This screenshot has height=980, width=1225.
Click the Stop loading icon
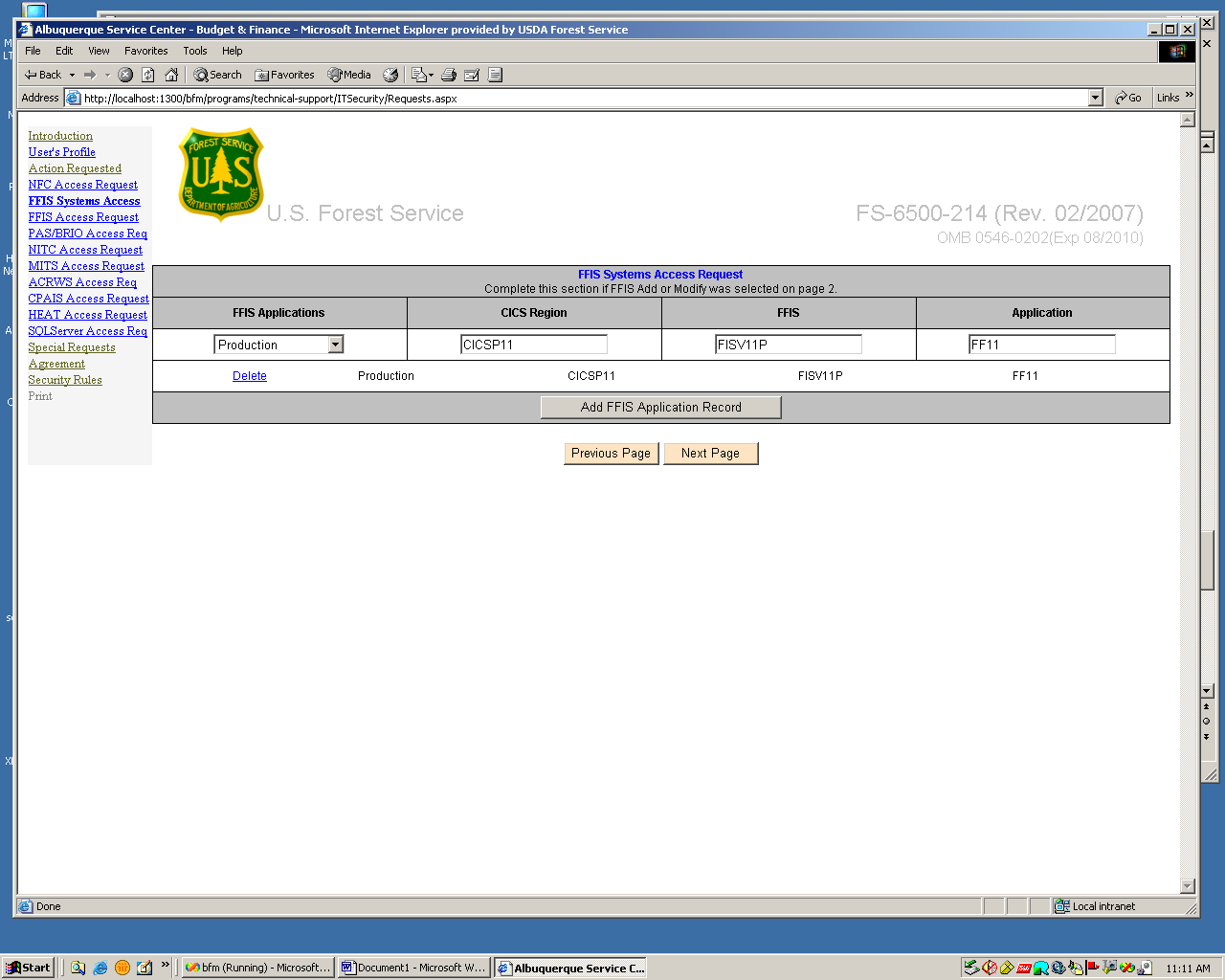point(125,75)
